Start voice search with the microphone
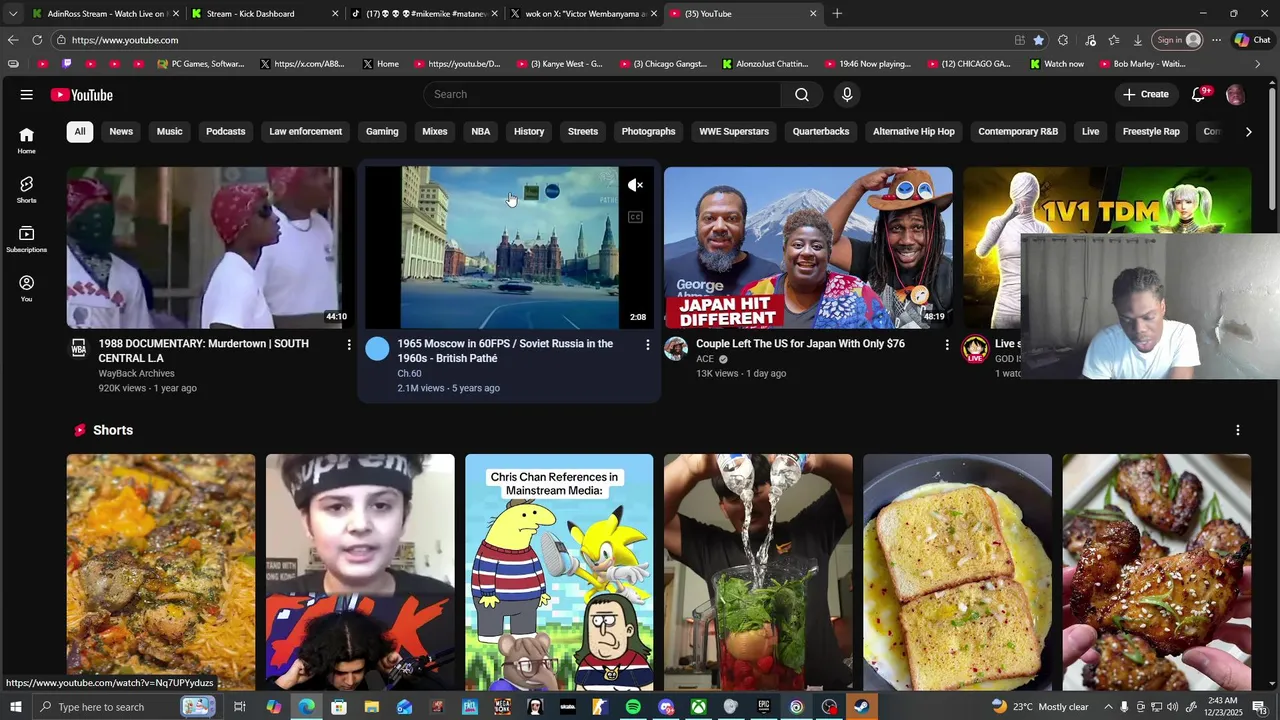Screen dimensions: 1280x720 (847, 94)
